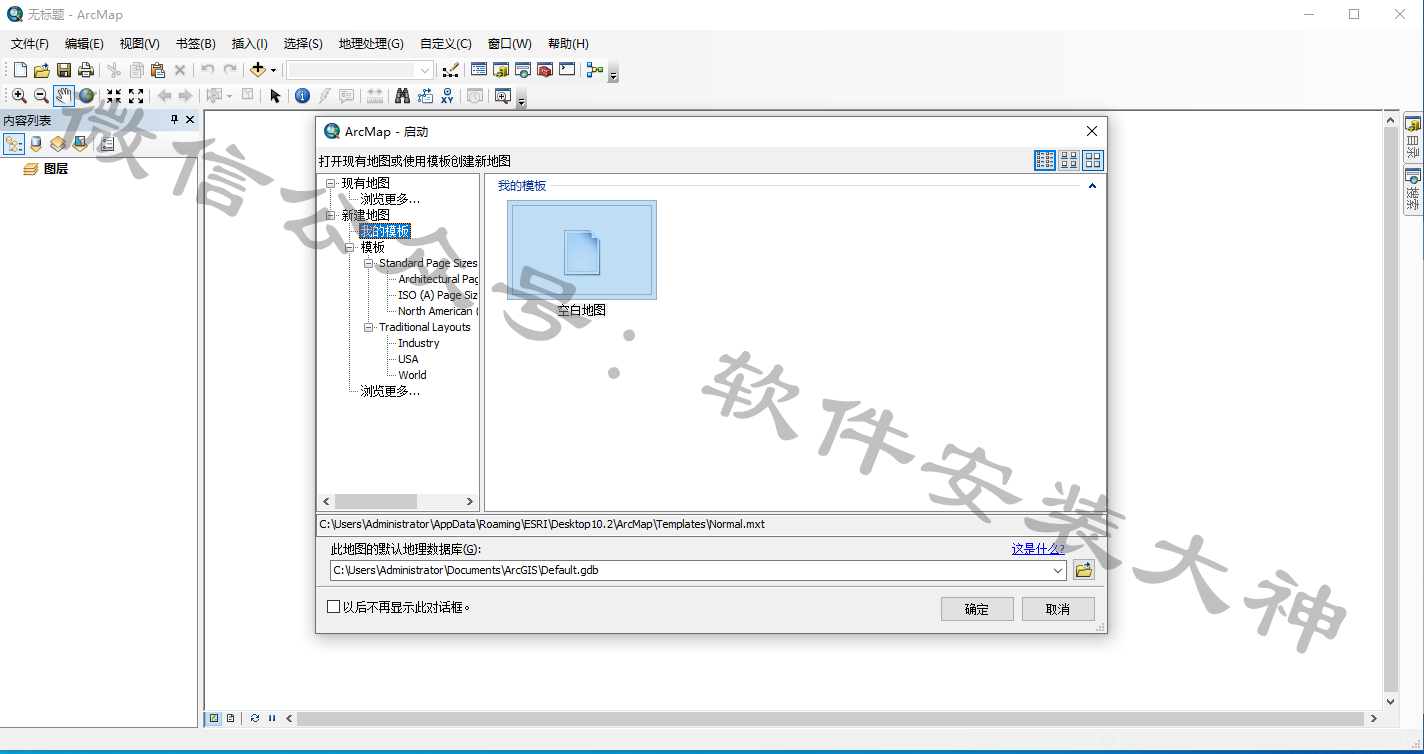Open the 地理处理(G) menu
1424x754 pixels.
[x=371, y=44]
